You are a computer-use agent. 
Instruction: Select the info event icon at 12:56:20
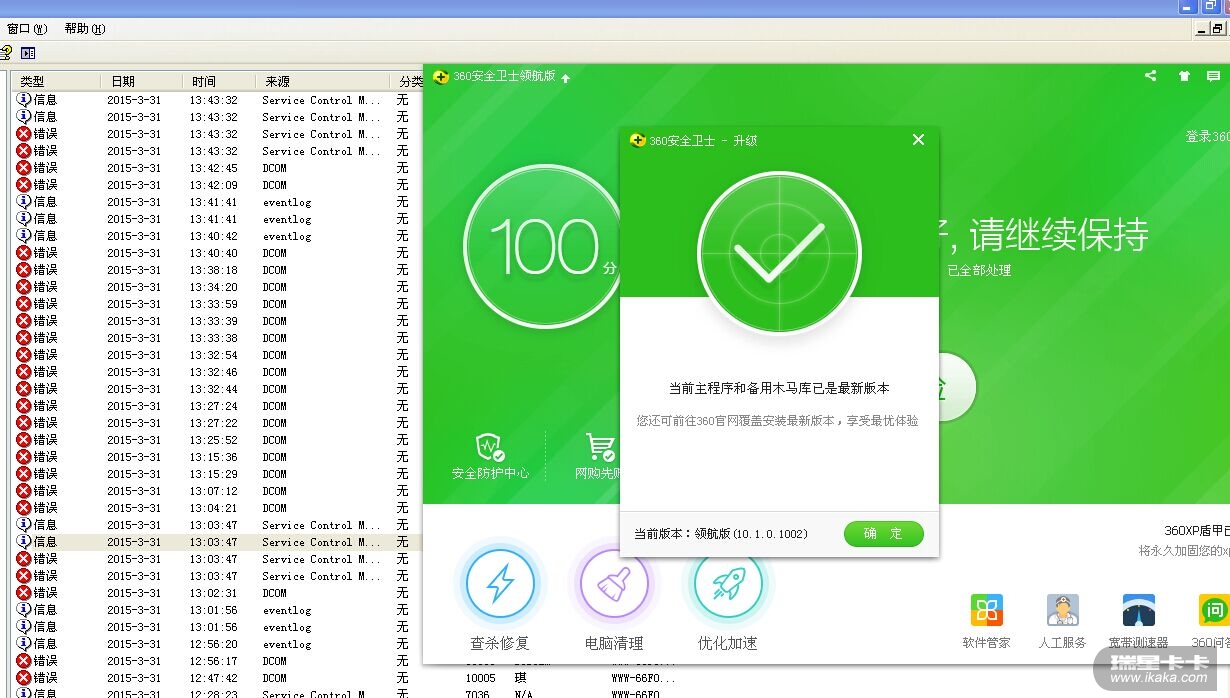(24, 644)
